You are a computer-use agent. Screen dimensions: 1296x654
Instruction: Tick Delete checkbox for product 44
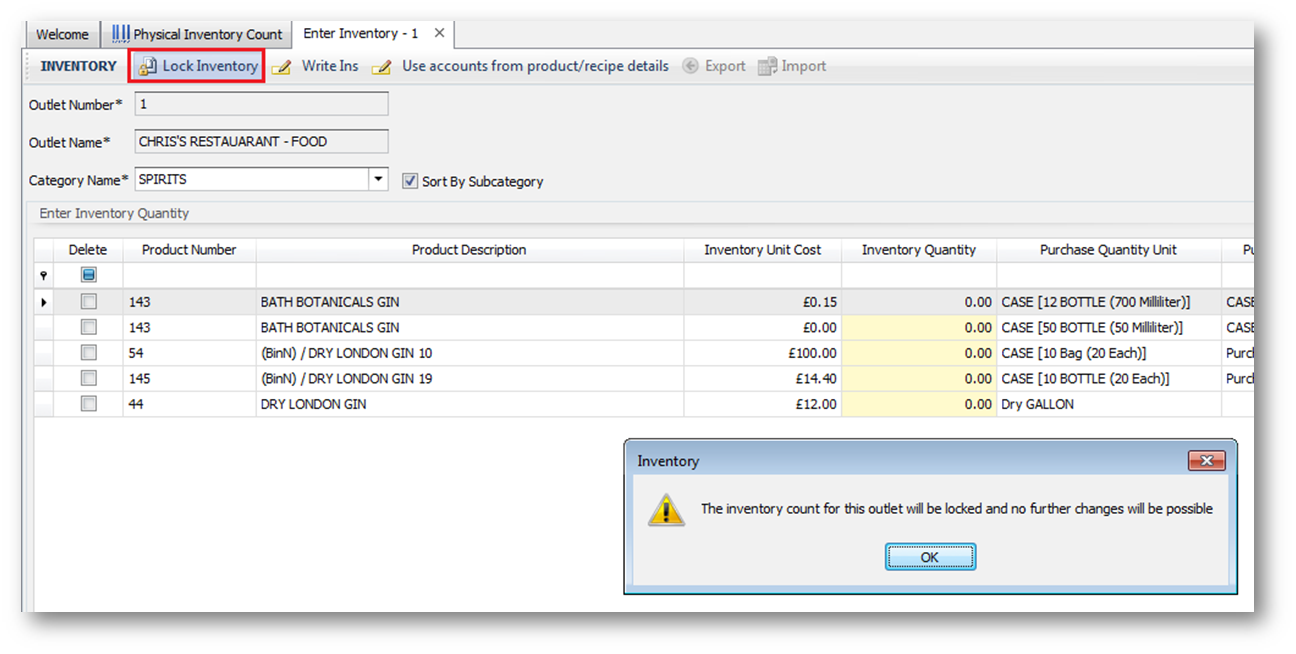(x=89, y=404)
